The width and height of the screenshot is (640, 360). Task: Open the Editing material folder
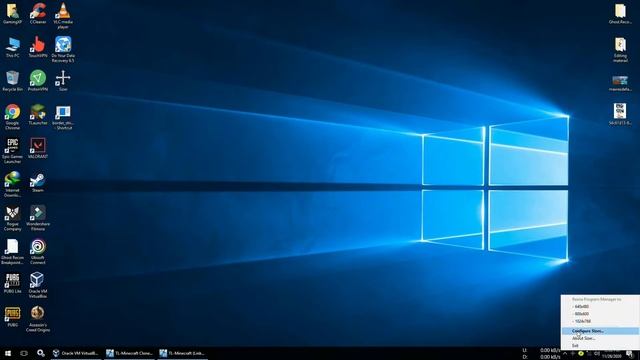click(x=620, y=49)
